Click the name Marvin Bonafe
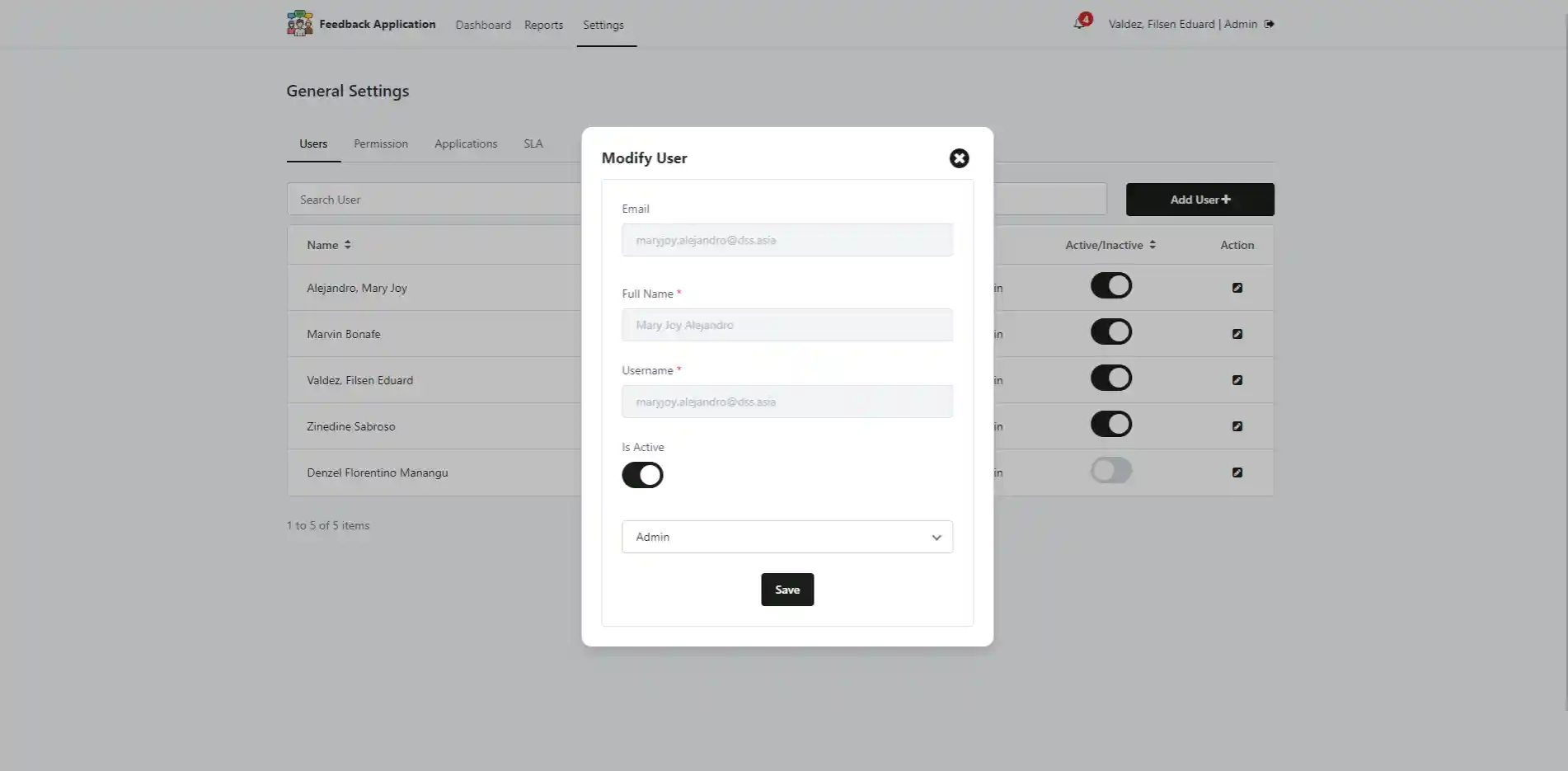Image resolution: width=1568 pixels, height=771 pixels. (x=344, y=334)
